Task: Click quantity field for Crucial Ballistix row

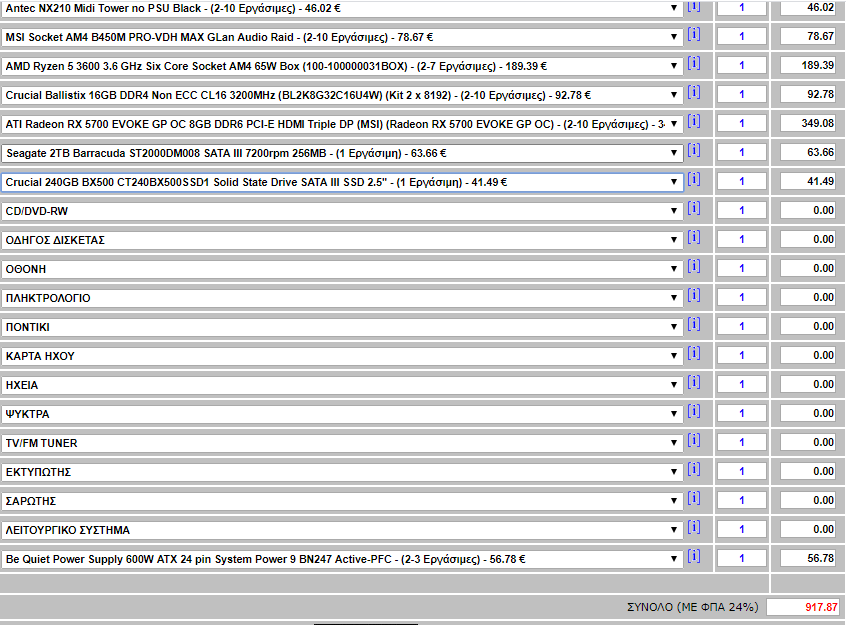Action: tap(742, 94)
